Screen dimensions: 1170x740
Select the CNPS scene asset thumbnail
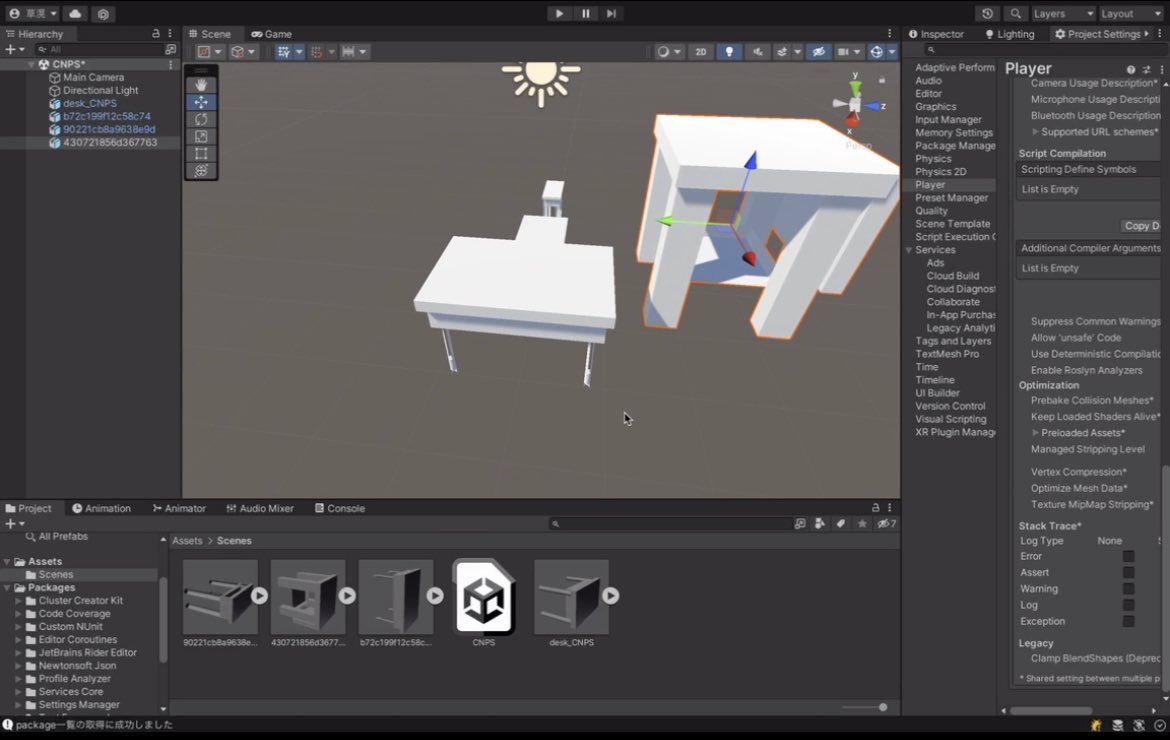[x=484, y=597]
